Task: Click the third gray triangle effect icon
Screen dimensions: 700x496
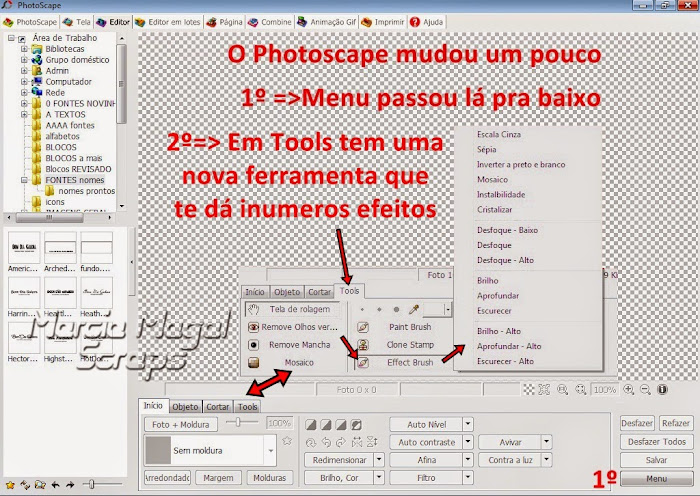Action: pyautogui.click(x=341, y=425)
